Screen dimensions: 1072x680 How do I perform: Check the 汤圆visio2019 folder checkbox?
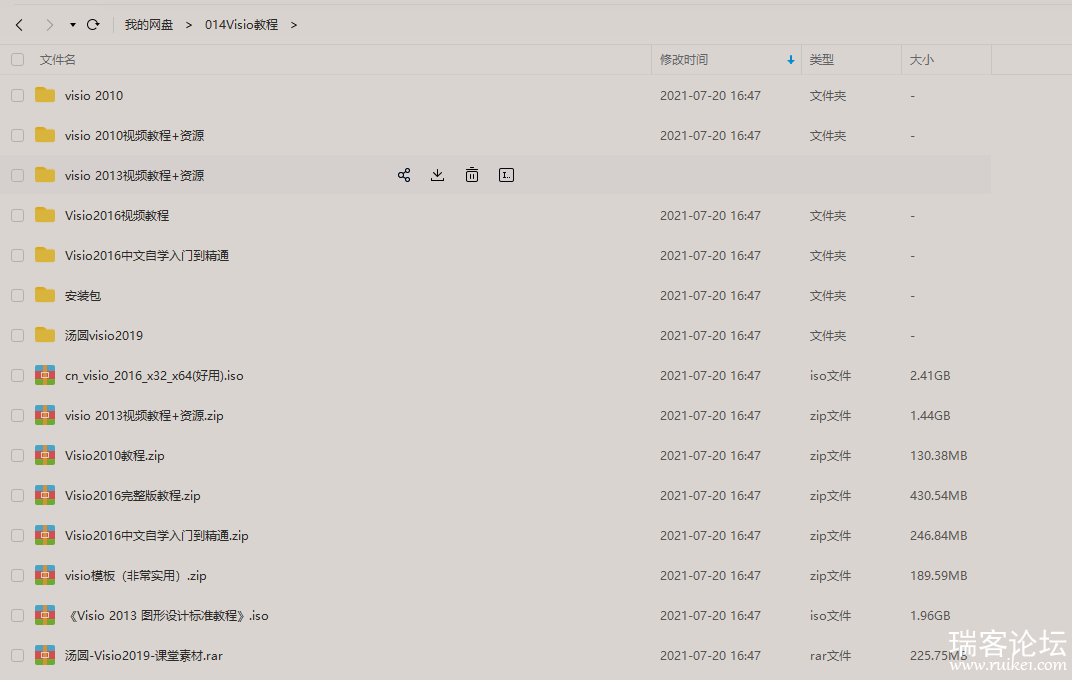18,336
